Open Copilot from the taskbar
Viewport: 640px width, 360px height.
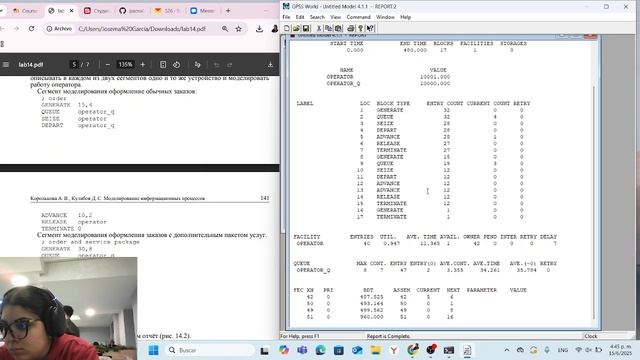click(284, 350)
